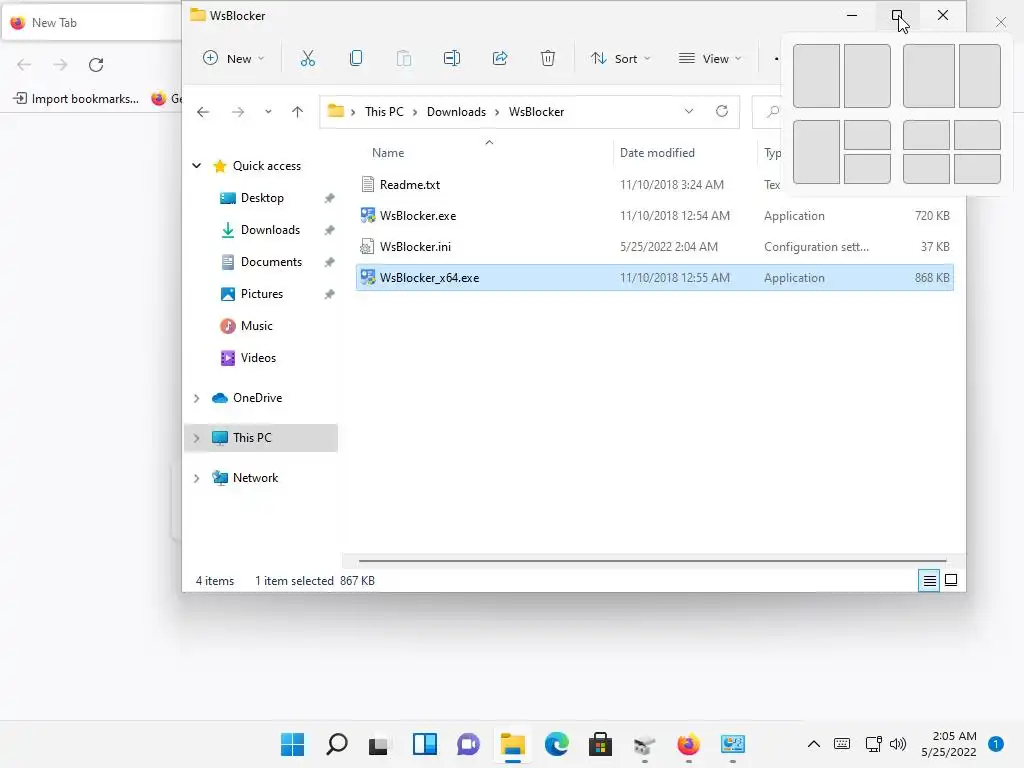Expand the address bar history dropdown
The image size is (1024, 768).
tap(688, 111)
